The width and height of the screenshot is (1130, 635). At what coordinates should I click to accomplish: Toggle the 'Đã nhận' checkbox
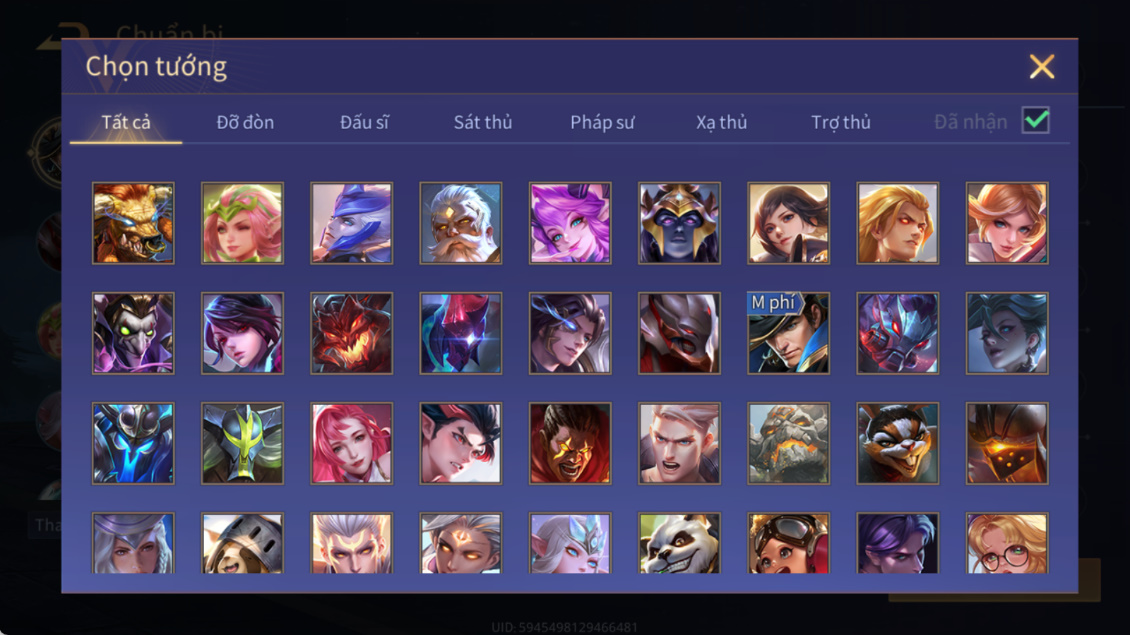1036,120
